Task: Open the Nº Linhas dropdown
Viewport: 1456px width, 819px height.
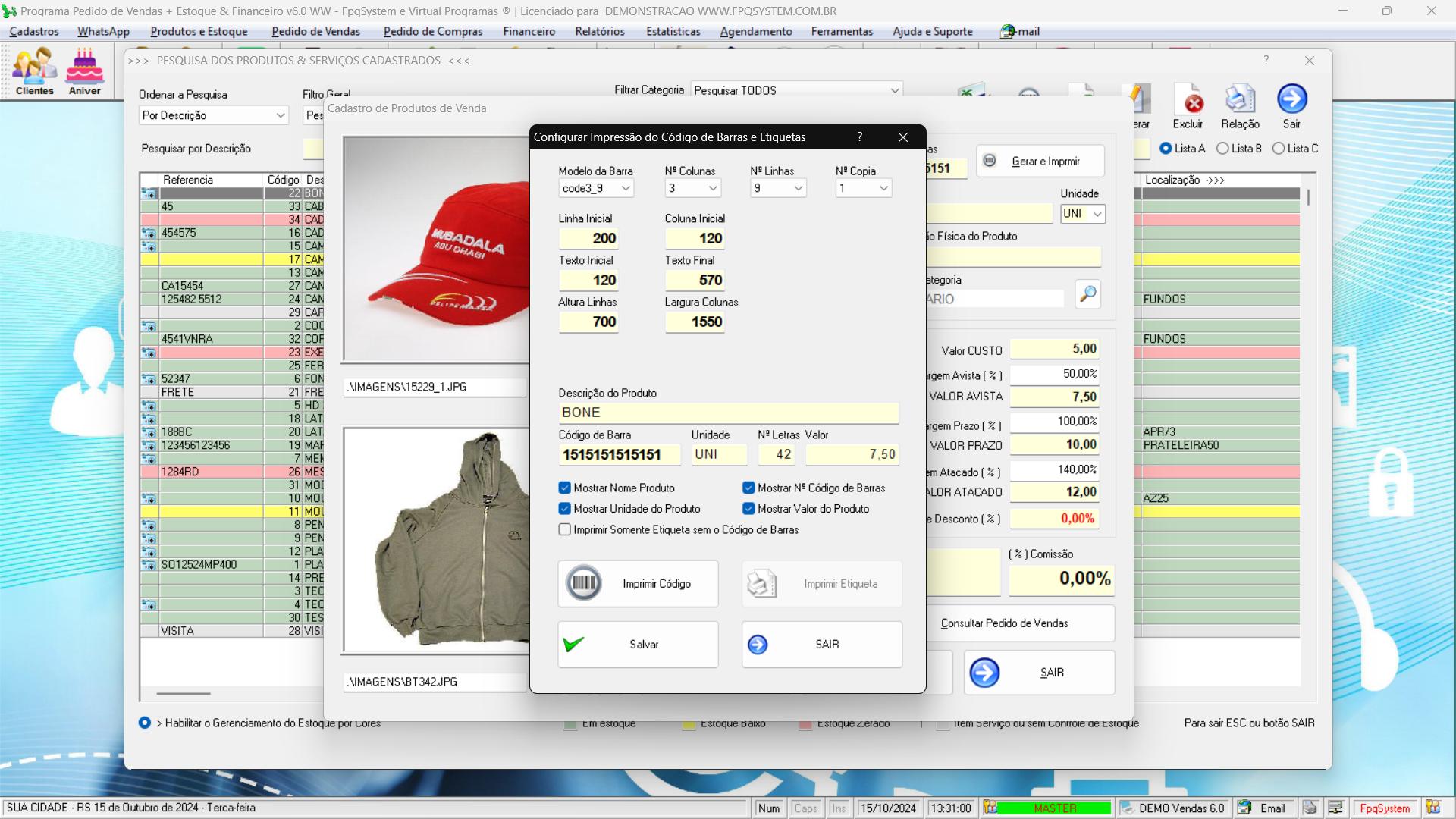Action: 778,188
